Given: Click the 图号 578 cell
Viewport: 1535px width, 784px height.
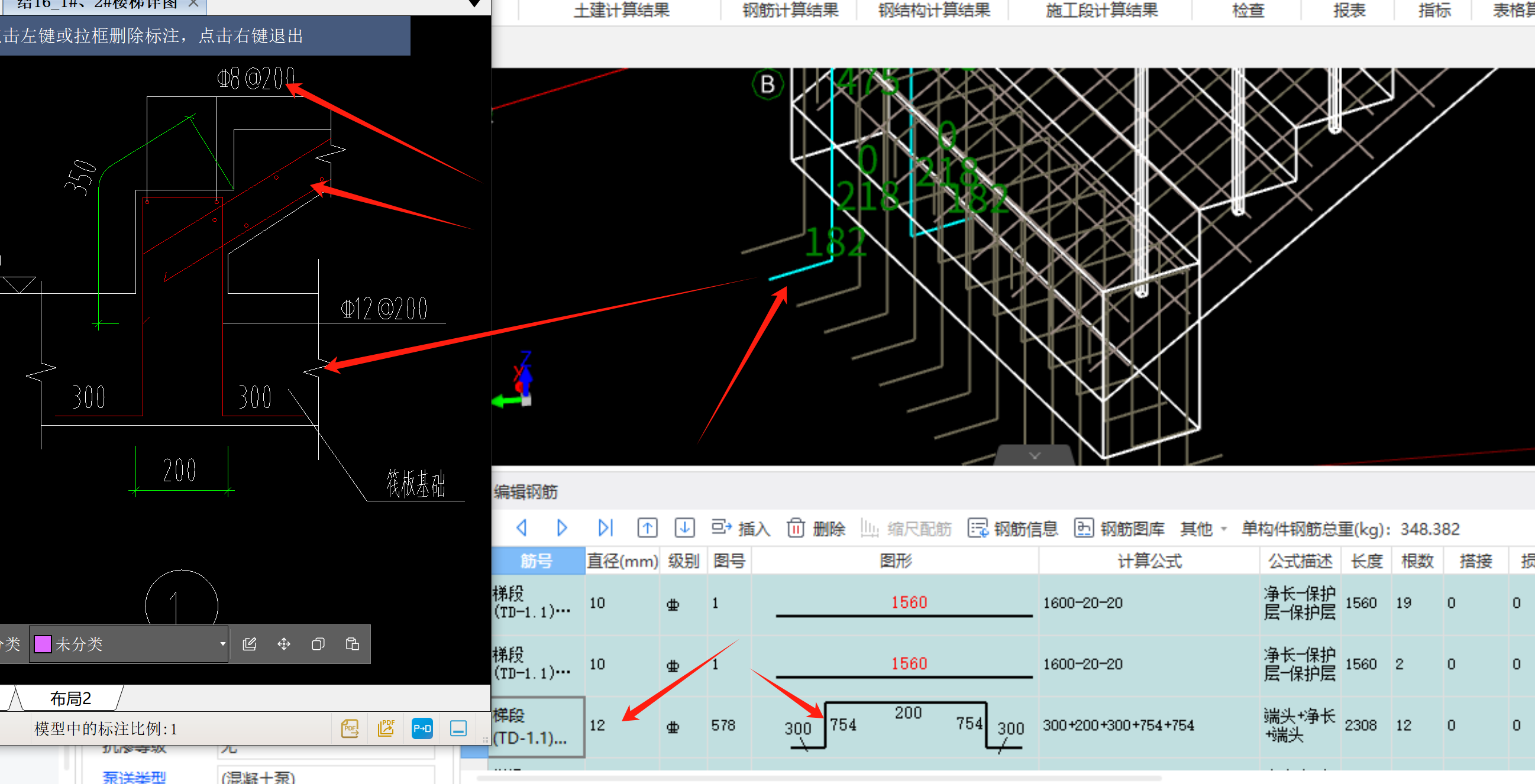Looking at the screenshot, I should click(x=729, y=725).
